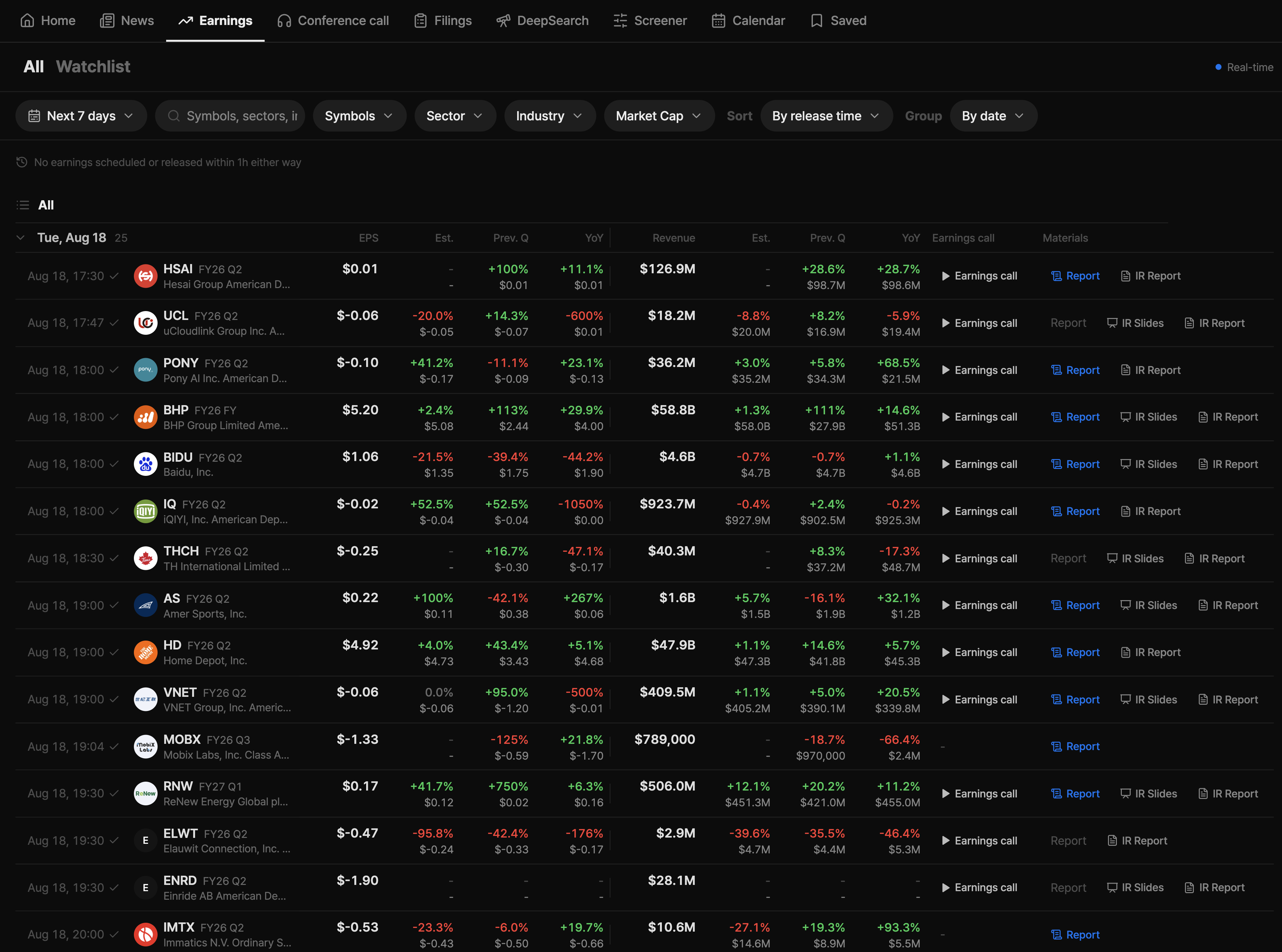Click the clock history icon in notice bar
Image resolution: width=1282 pixels, height=952 pixels.
[x=22, y=162]
